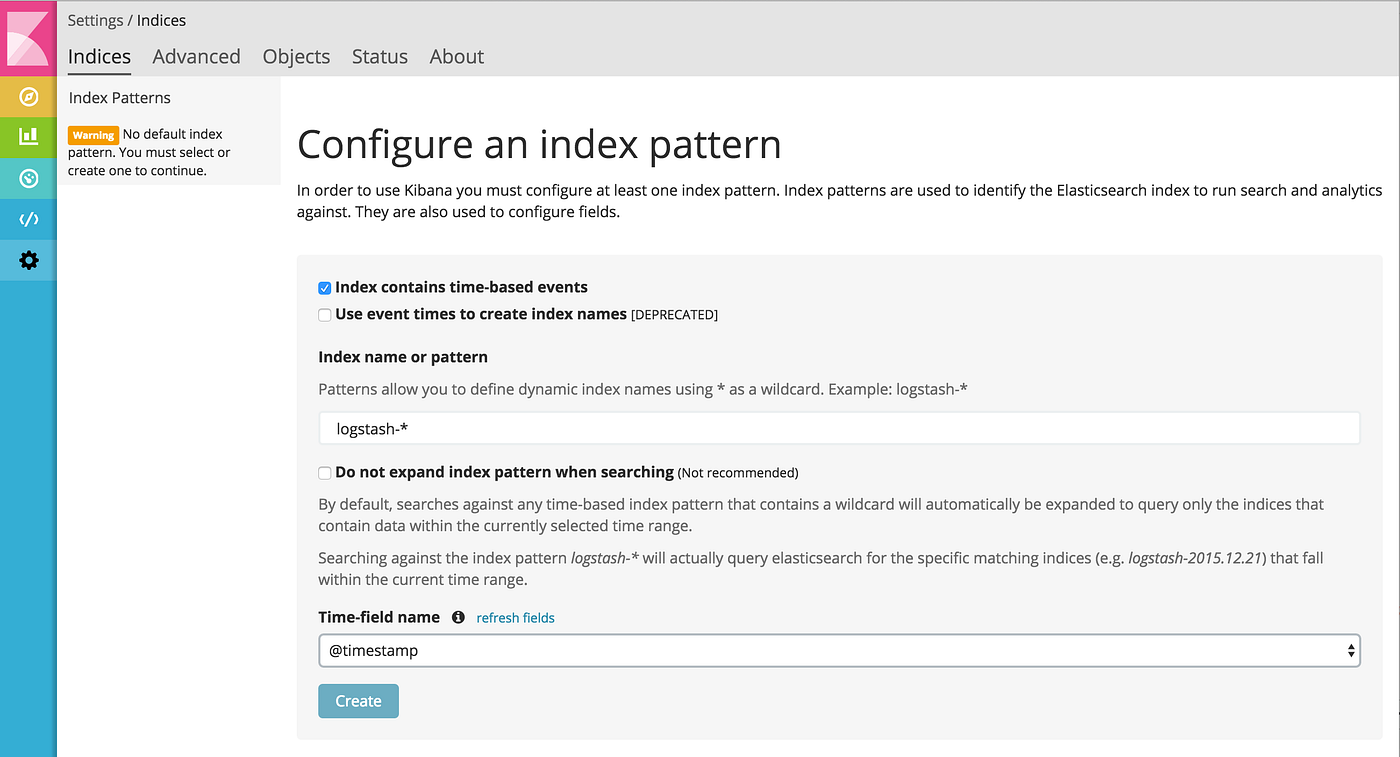Click the refresh fields link
The image size is (1400, 757).
(x=515, y=618)
